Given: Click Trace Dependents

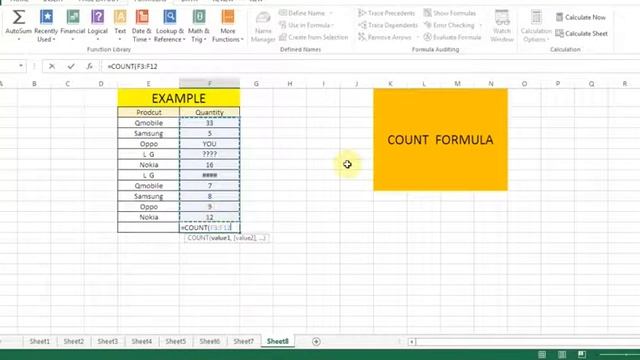Looking at the screenshot, I should 388,25.
